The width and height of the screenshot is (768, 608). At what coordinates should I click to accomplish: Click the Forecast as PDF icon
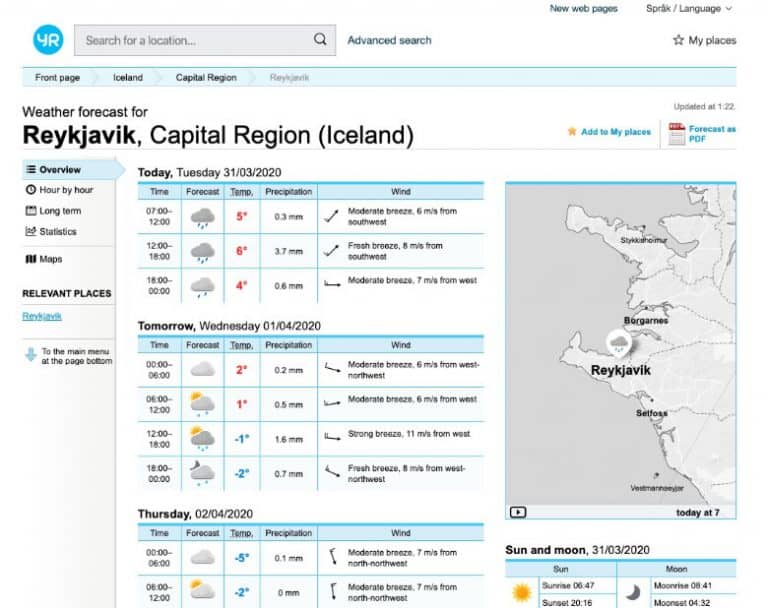click(x=676, y=133)
